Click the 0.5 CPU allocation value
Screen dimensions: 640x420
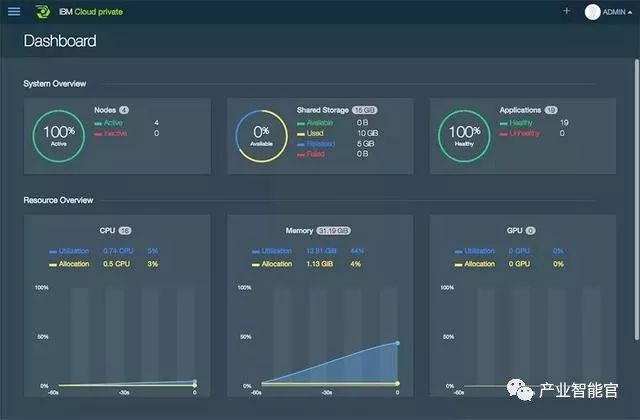click(x=116, y=264)
